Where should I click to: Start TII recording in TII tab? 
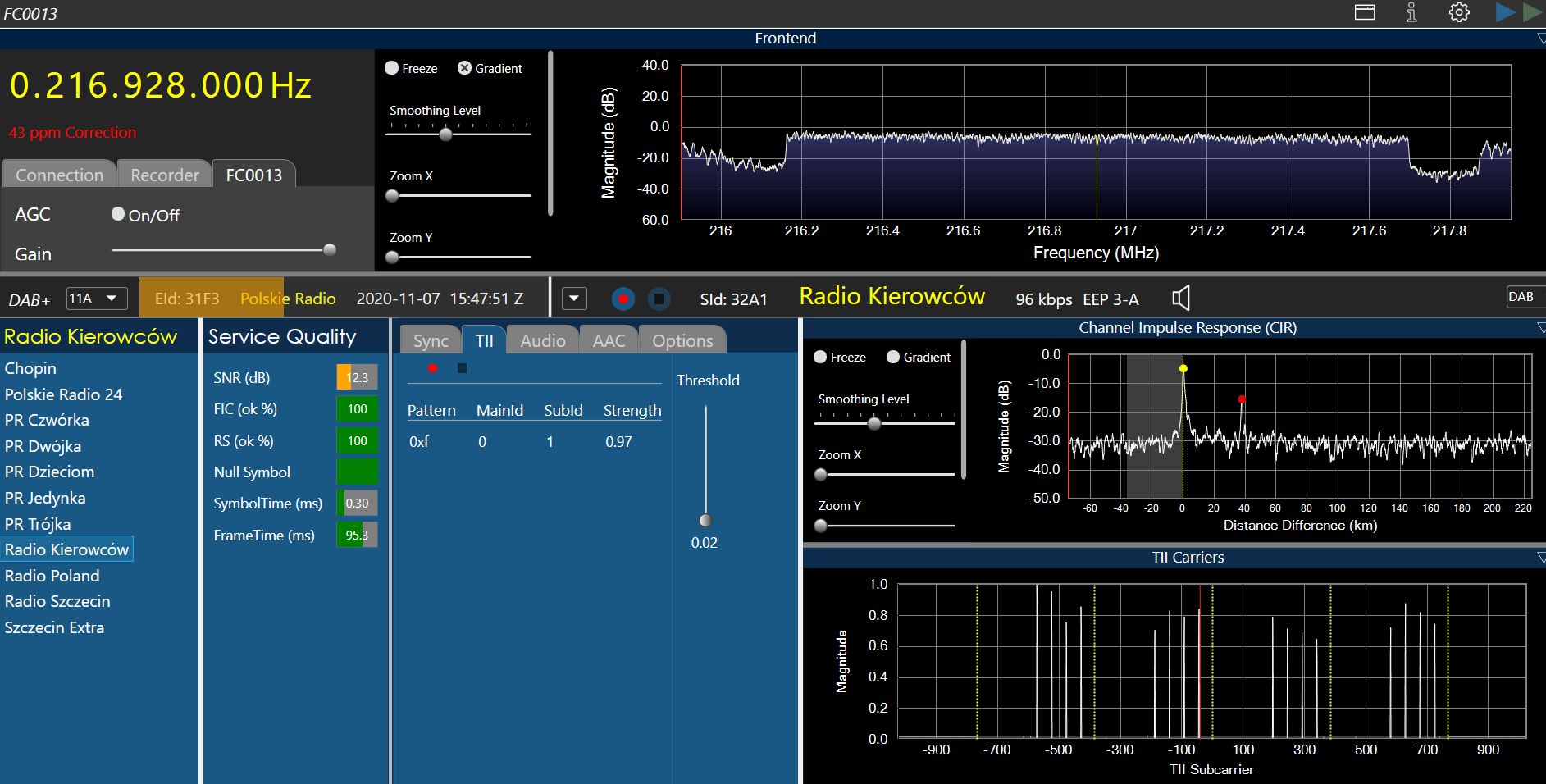point(432,368)
